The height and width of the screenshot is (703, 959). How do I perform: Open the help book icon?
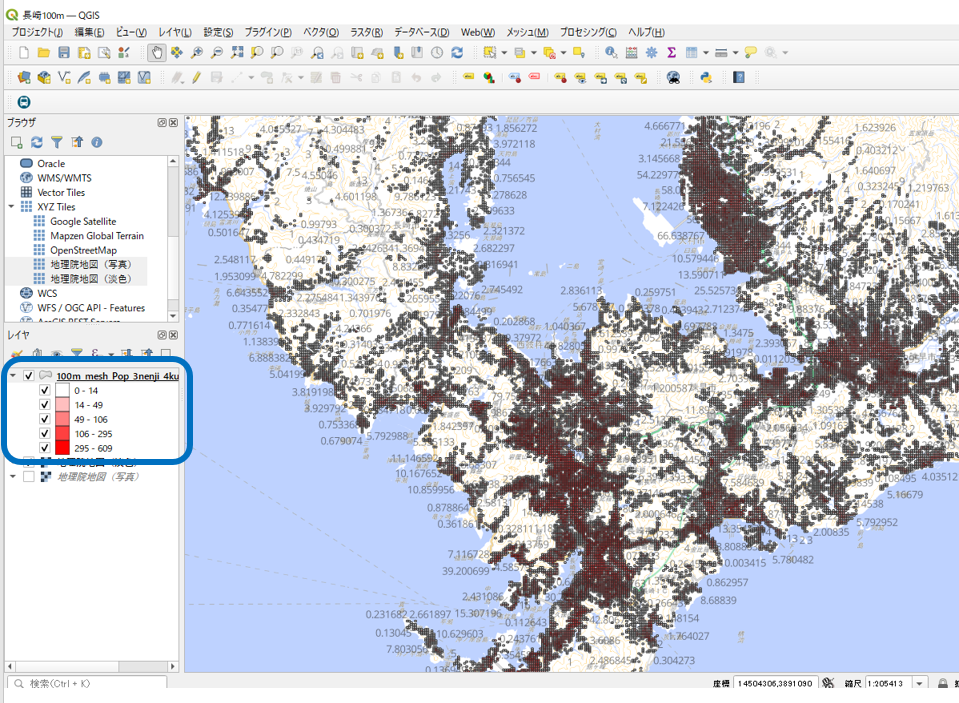[739, 78]
